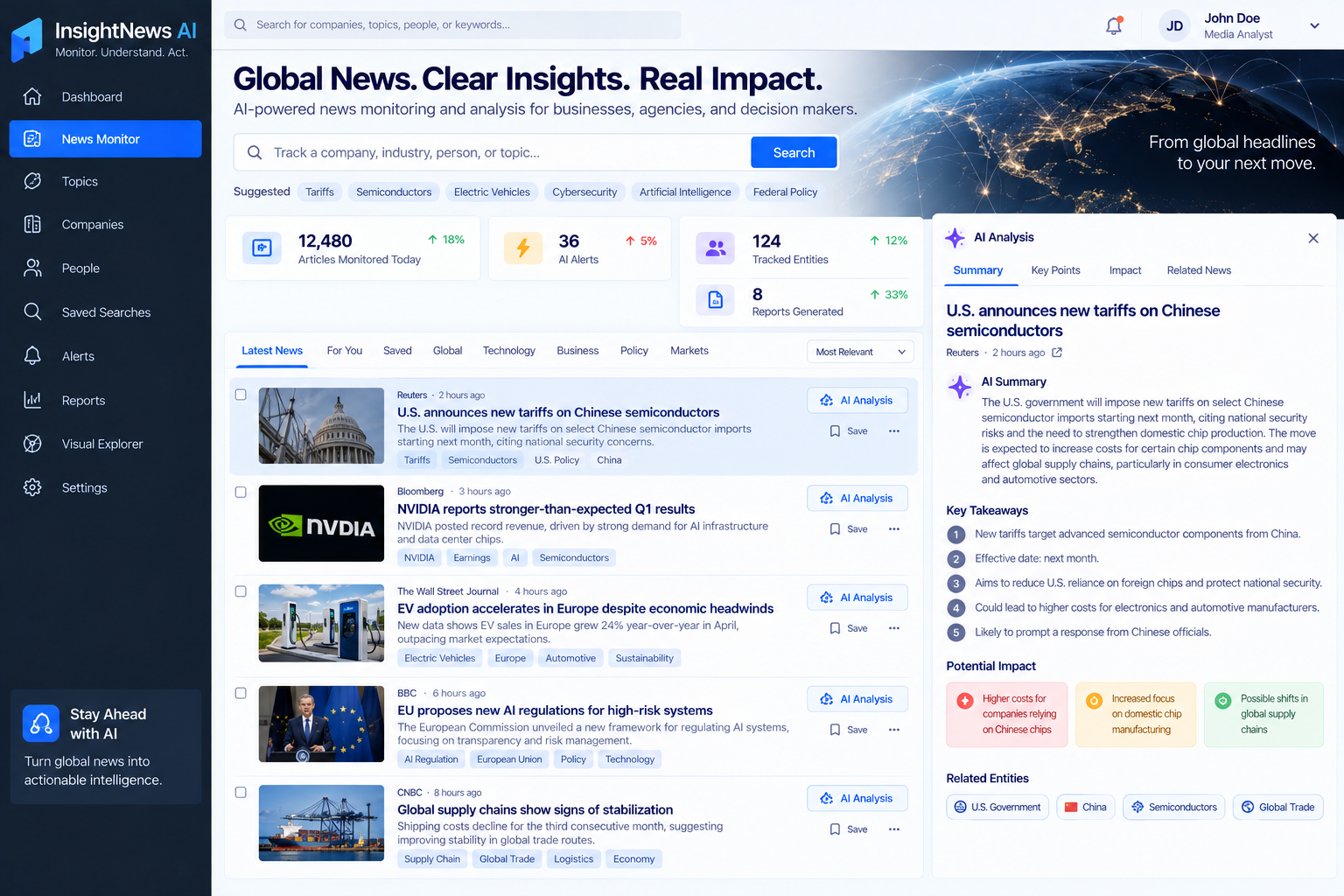Click the Alerts bell icon in sidebar
Viewport: 1344px width, 896px height.
(32, 355)
